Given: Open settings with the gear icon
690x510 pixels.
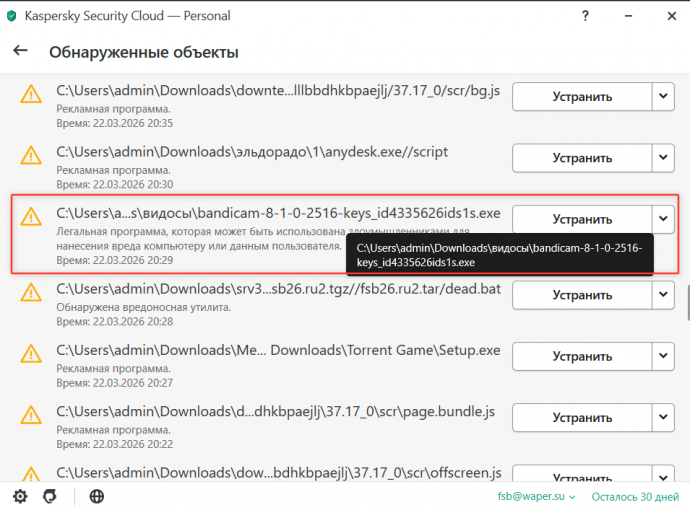Looking at the screenshot, I should pyautogui.click(x=20, y=496).
